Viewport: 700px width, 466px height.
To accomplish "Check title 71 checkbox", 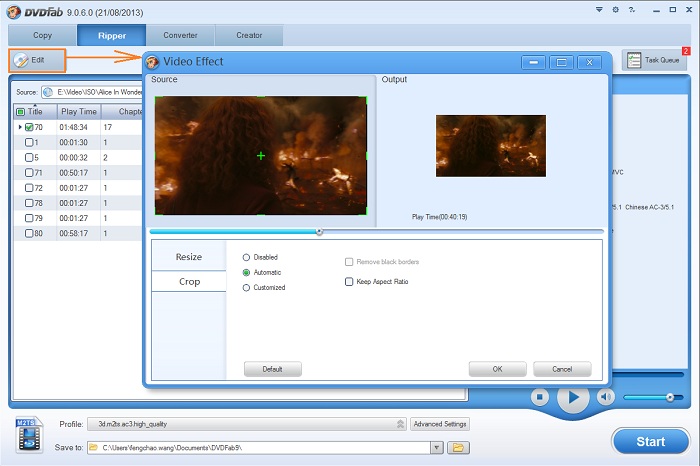I will (29, 173).
